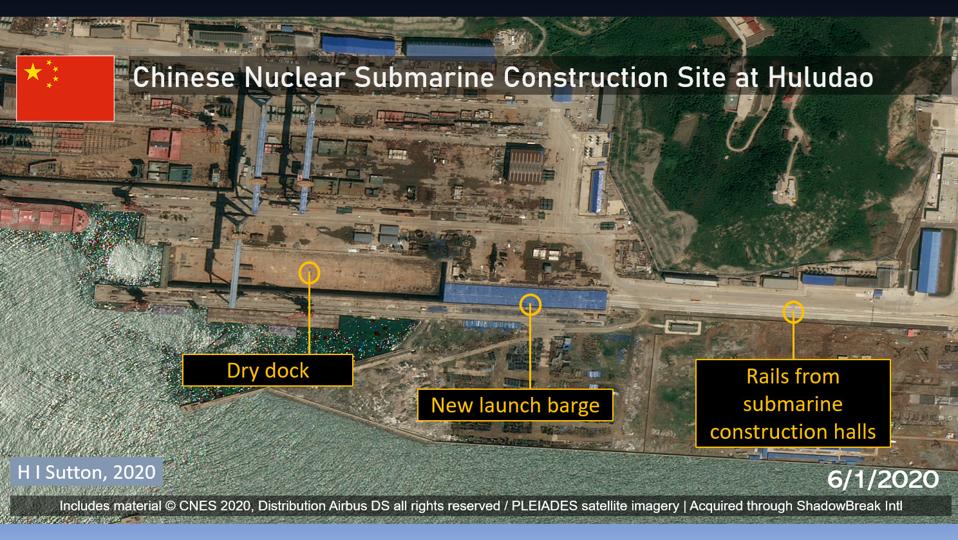This screenshot has height=540, width=958.
Task: Click the Chinese flag in the corner
Action: [65, 88]
